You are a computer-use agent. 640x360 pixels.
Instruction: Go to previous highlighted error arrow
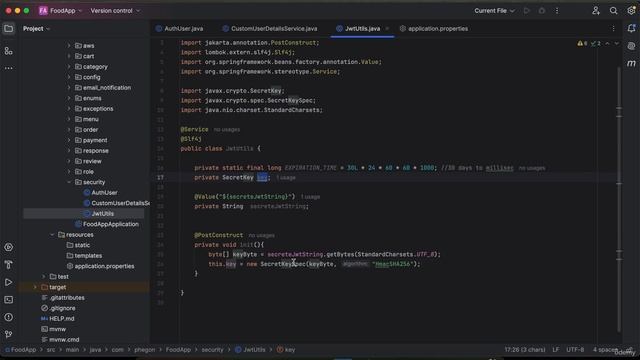pyautogui.click(x=607, y=43)
